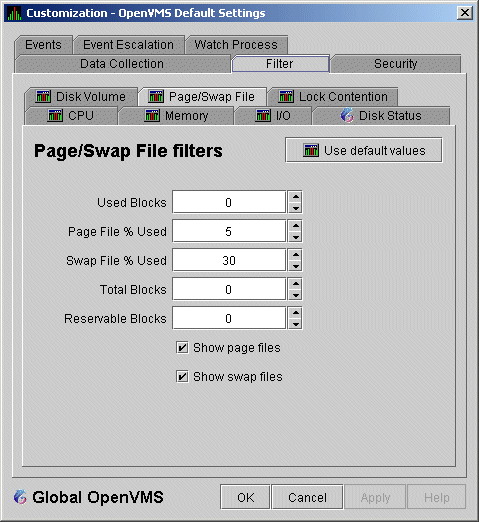479x522 pixels.
Task: Click the Lock Contention tab icon
Action: tap(286, 97)
